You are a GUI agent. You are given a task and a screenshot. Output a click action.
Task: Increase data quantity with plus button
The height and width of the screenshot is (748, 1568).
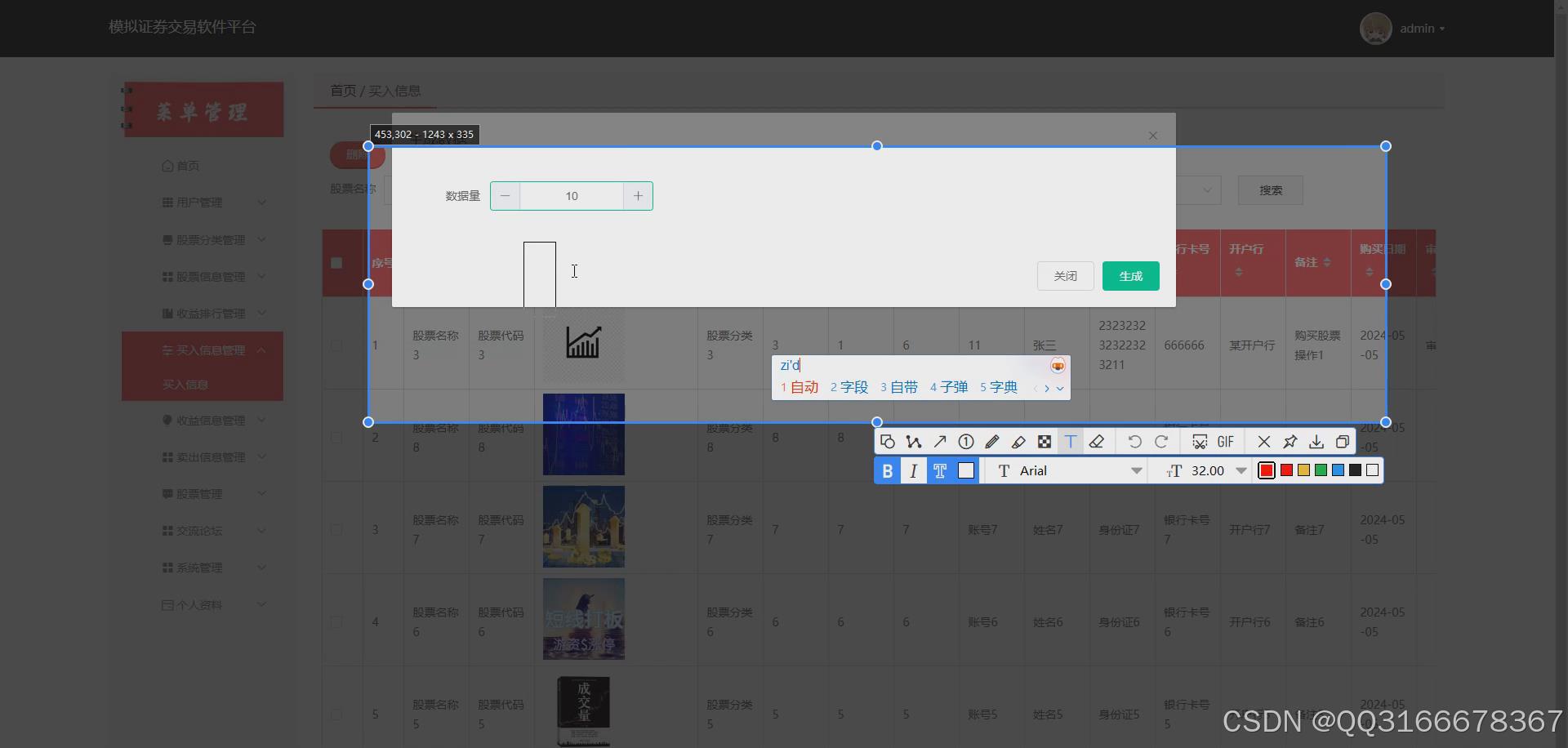638,196
